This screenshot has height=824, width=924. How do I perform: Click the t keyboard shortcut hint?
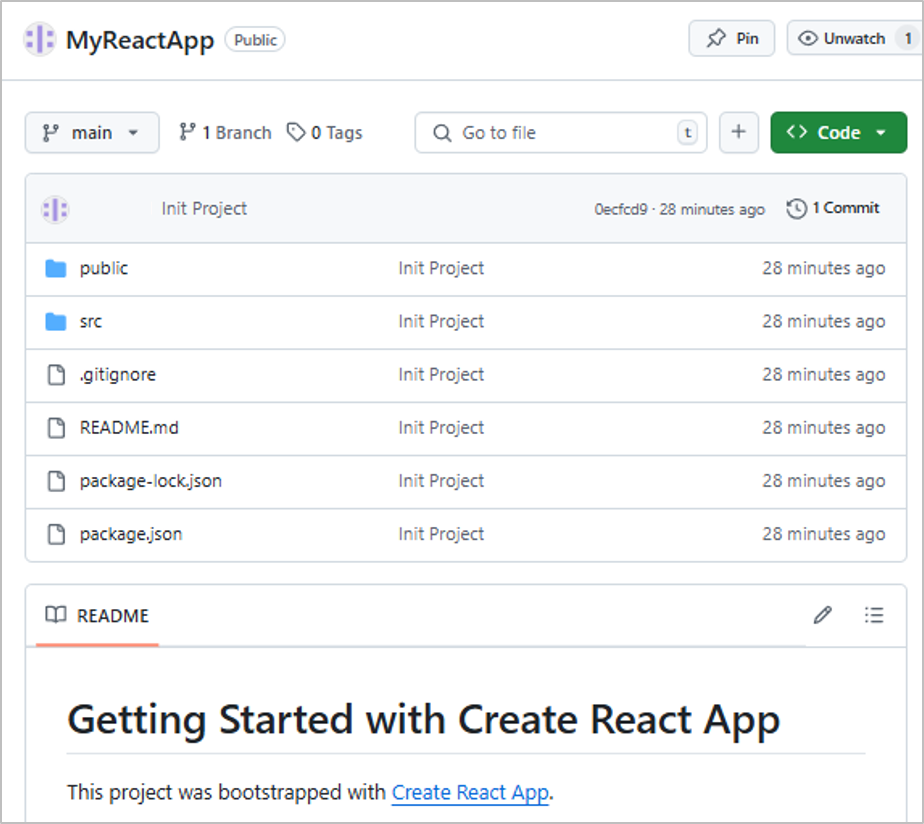(x=687, y=133)
